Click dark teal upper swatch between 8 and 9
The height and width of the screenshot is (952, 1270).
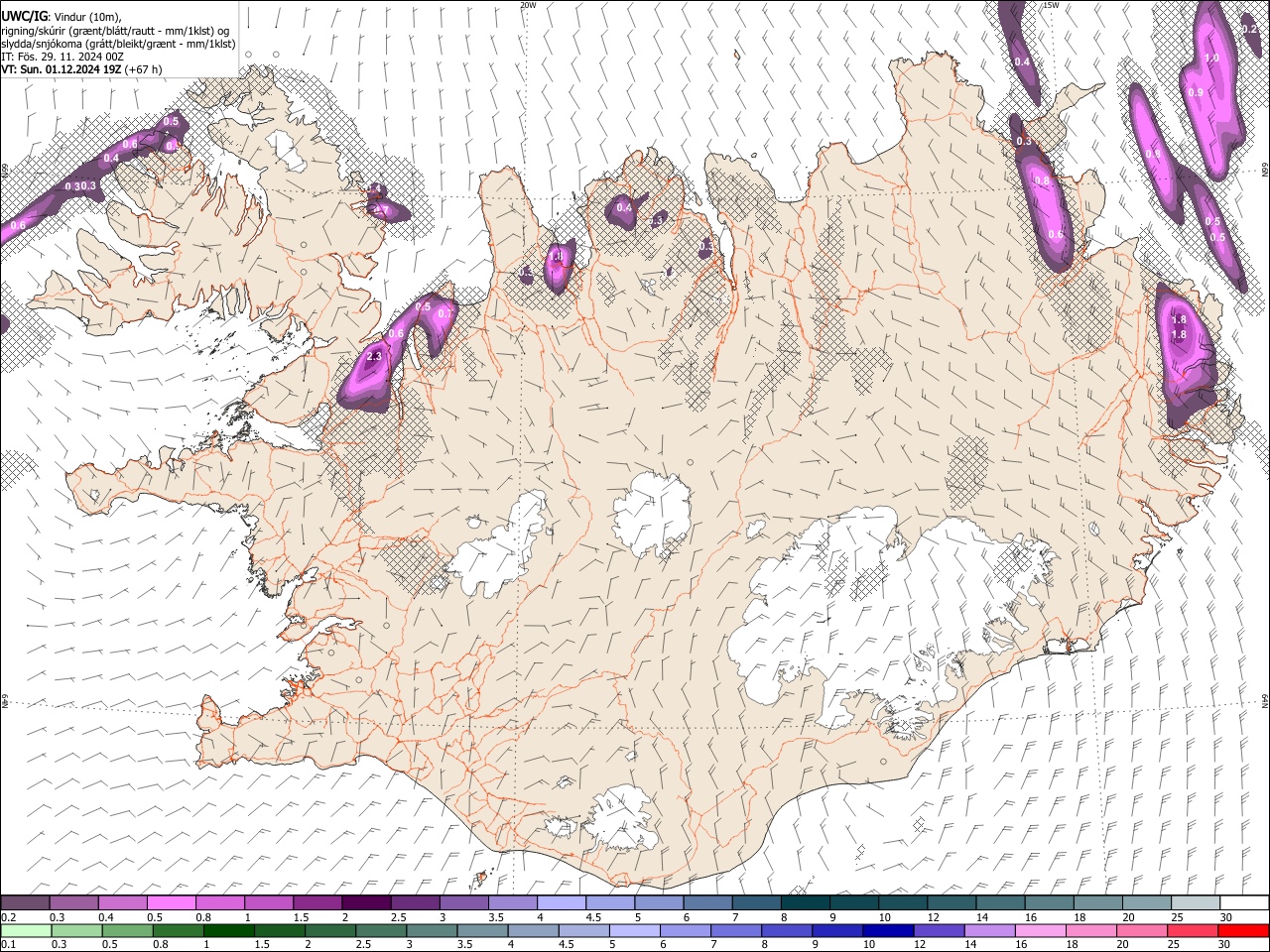[805, 902]
